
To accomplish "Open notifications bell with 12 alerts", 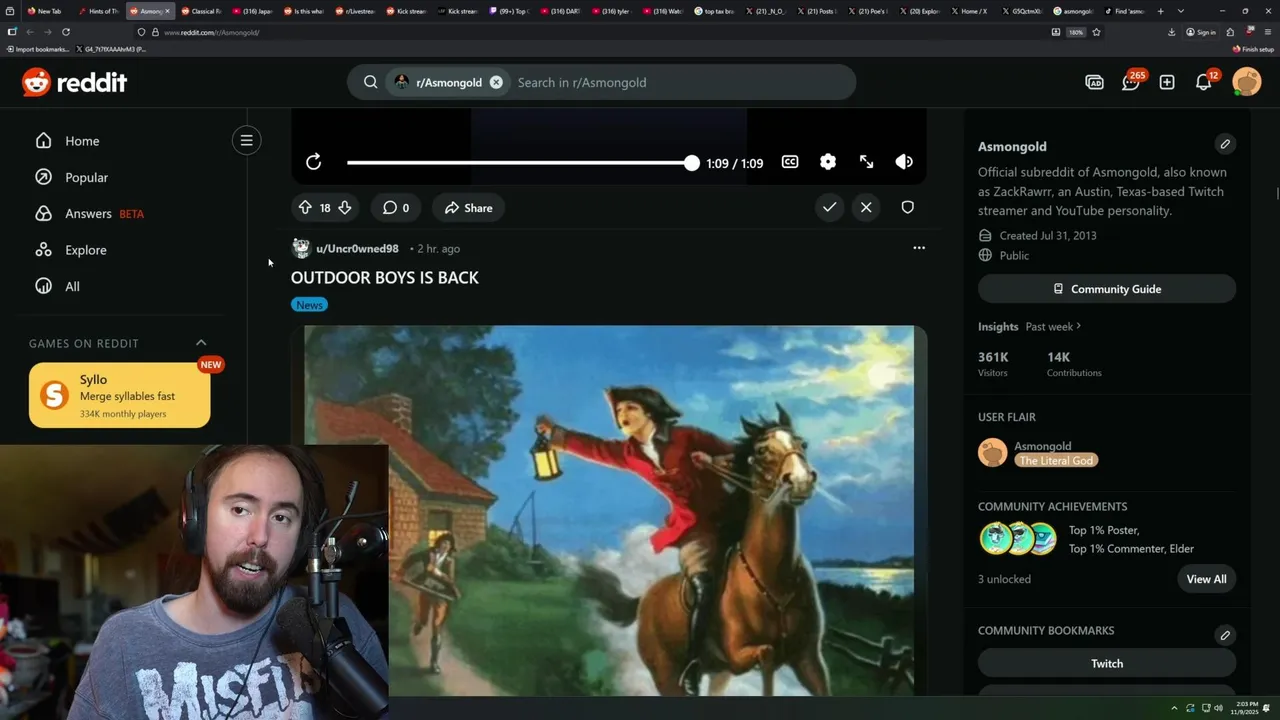I will click(x=1204, y=82).
